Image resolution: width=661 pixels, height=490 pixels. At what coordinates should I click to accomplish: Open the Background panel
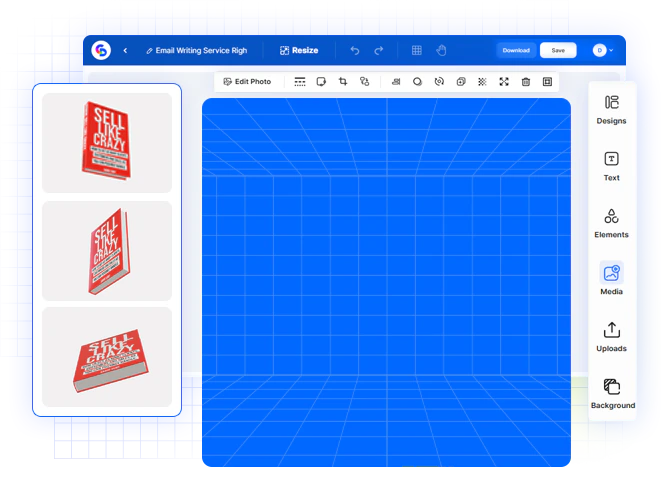point(613,394)
